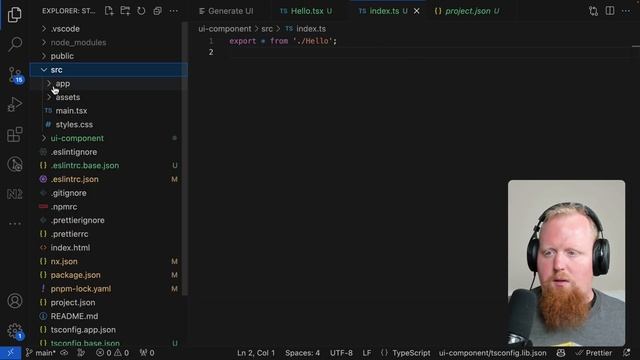
Task: Open .gitignore file
Action: coord(109,193)
